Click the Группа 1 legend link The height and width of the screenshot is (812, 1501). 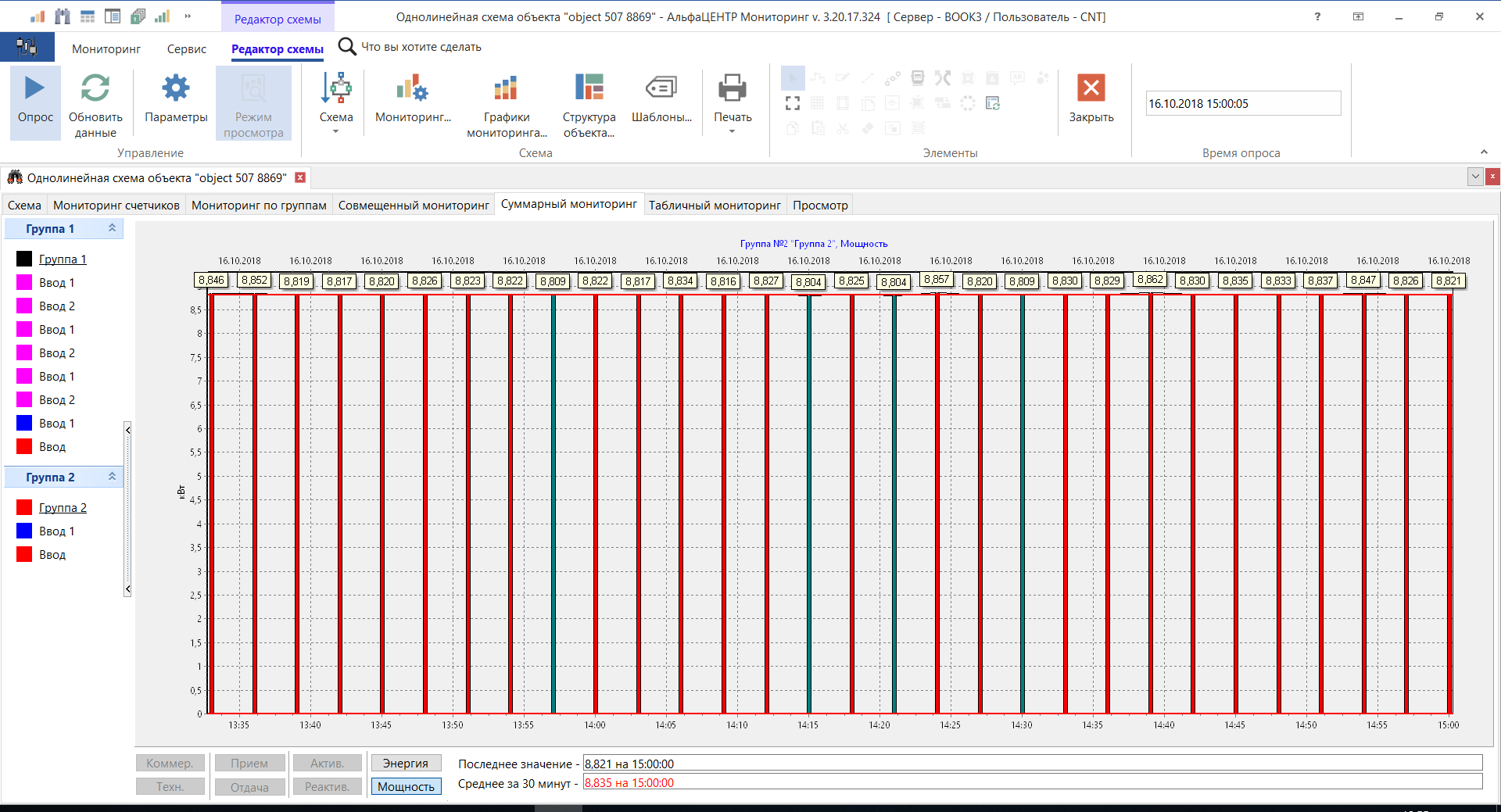(63, 259)
